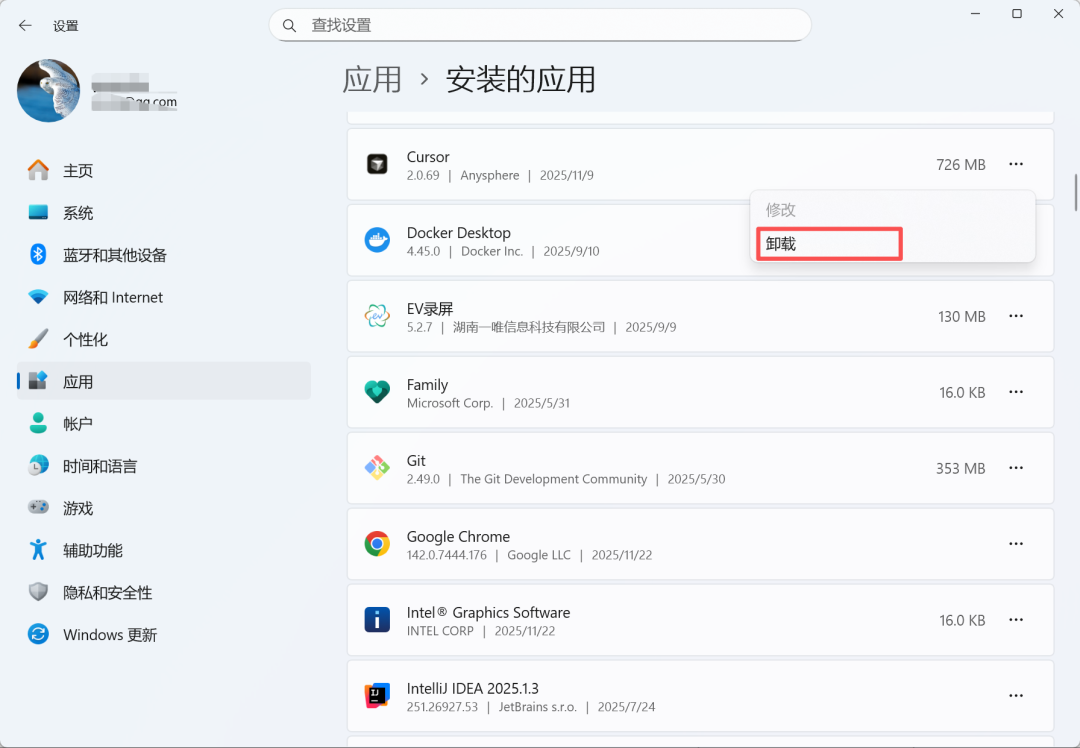Open the user profile avatar

(x=48, y=90)
